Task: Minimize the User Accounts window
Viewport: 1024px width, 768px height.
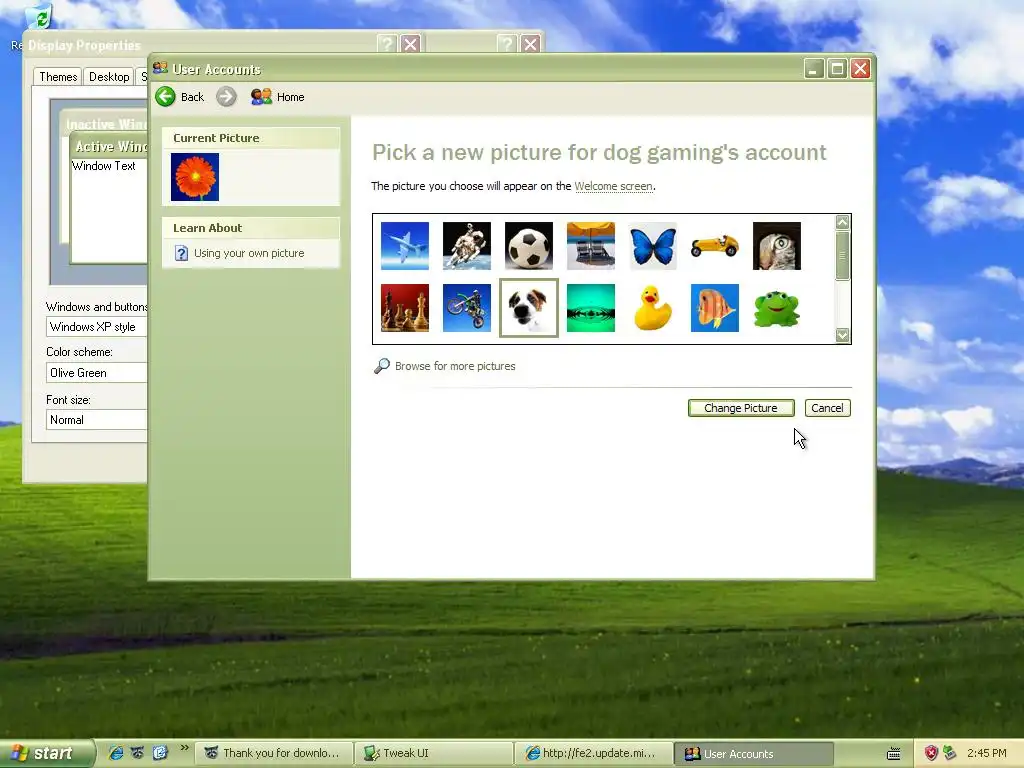Action: point(813,69)
